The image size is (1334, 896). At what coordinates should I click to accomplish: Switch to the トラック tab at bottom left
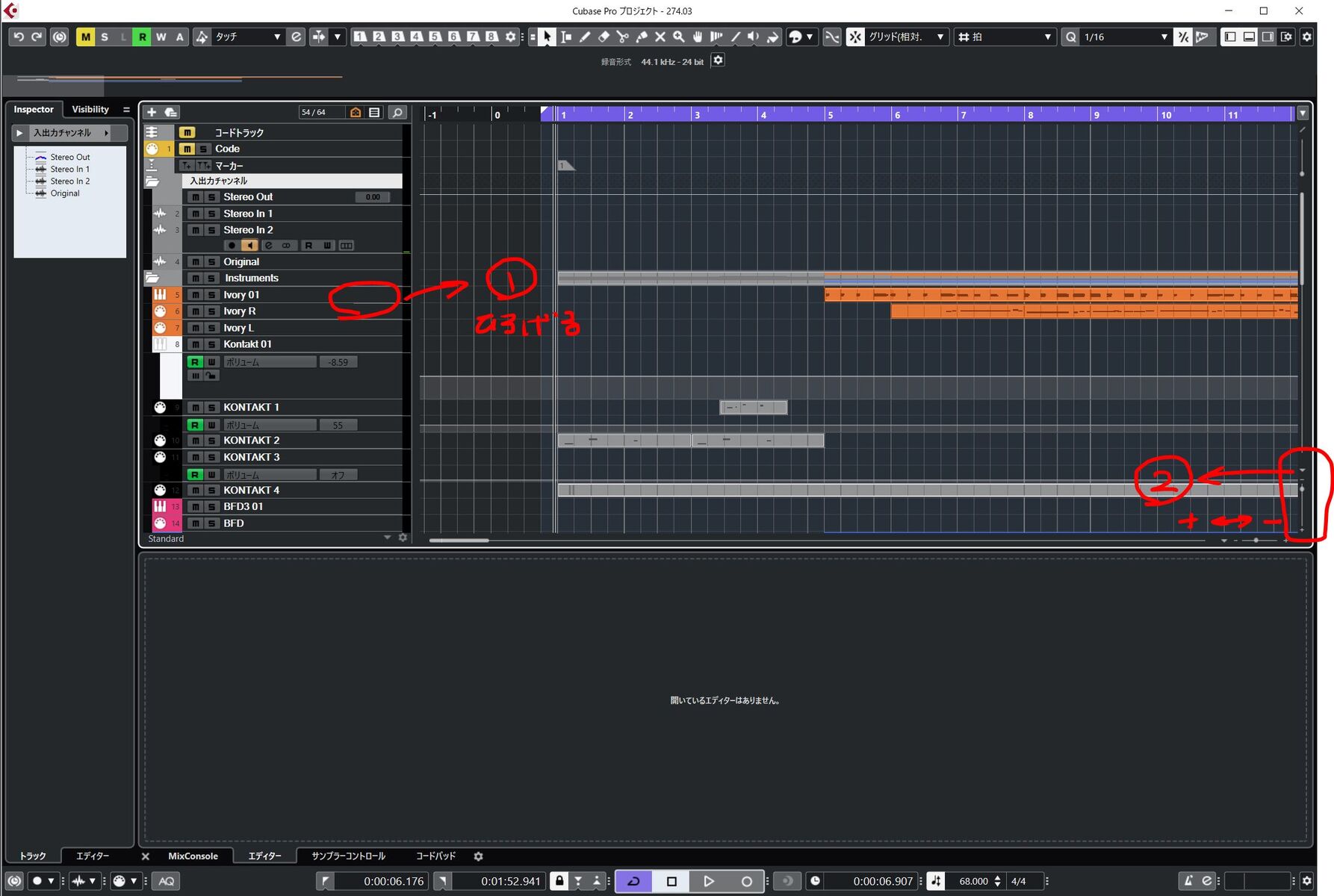(x=33, y=856)
